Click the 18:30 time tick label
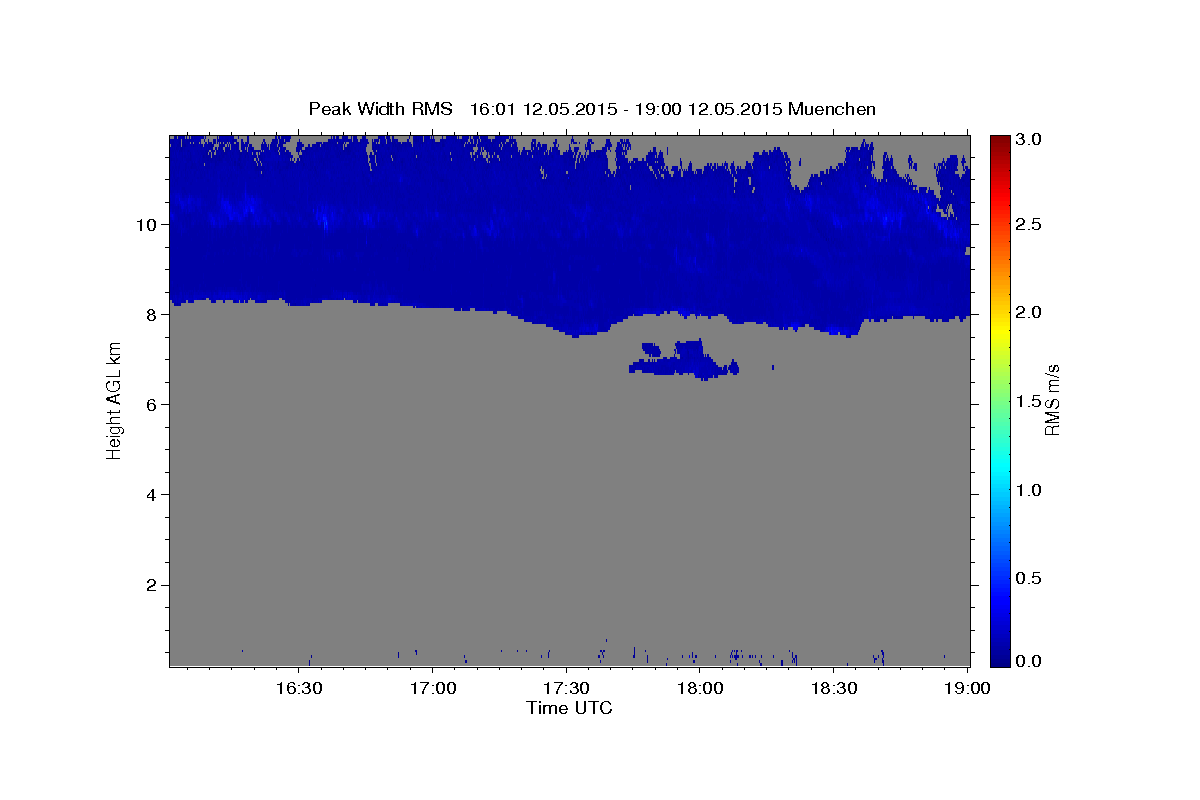 pos(833,688)
